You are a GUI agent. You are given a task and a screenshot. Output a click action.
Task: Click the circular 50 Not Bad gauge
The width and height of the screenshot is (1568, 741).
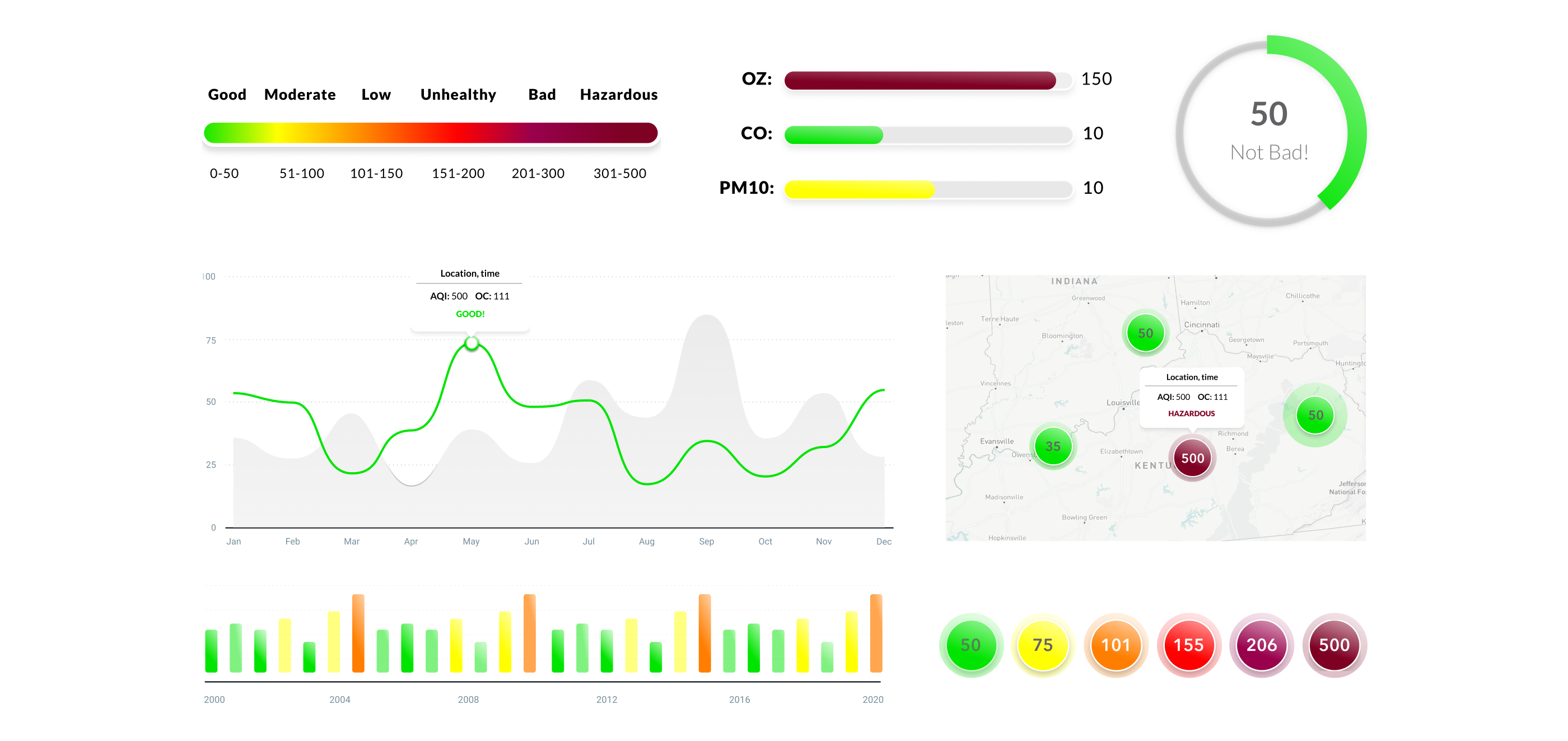(x=1270, y=131)
